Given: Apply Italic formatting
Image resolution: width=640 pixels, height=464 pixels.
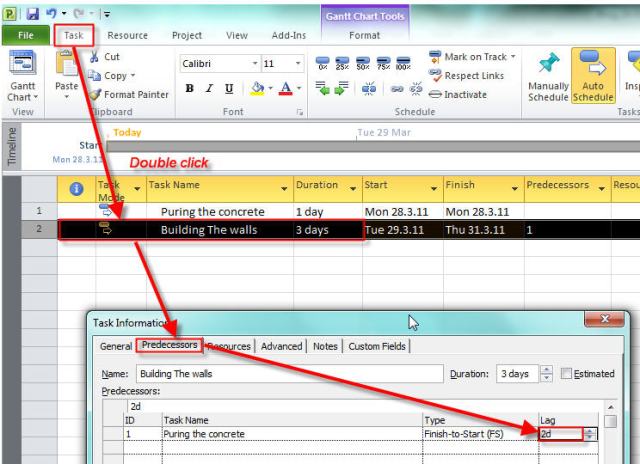Looking at the screenshot, I should click(210, 90).
